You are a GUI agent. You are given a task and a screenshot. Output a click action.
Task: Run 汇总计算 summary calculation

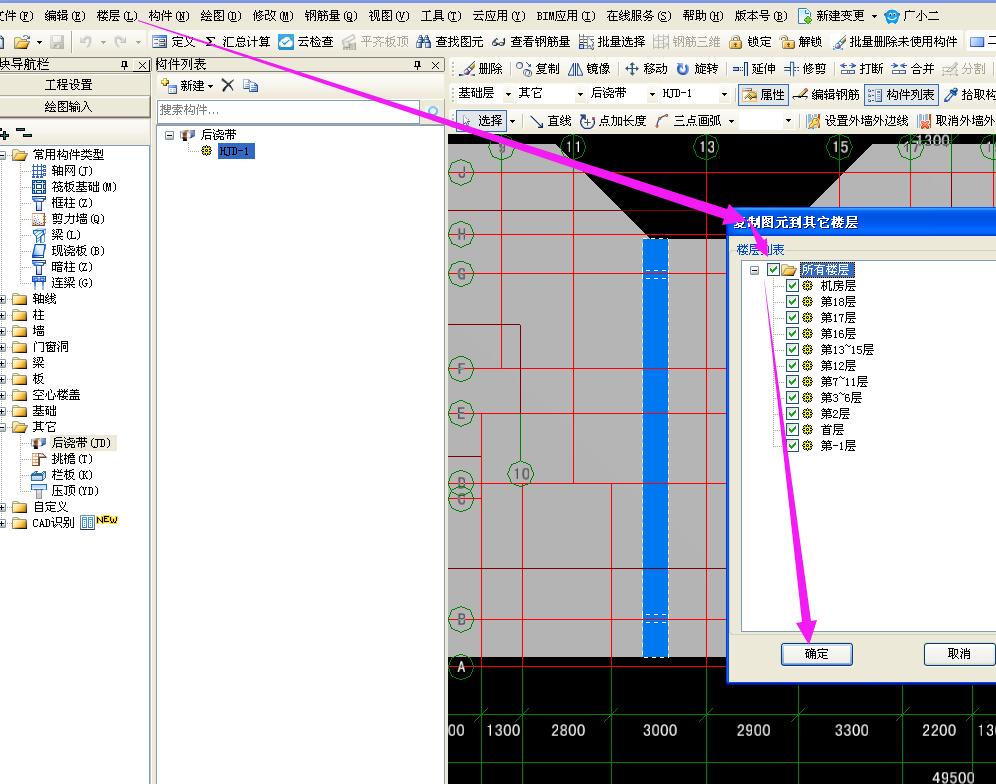click(238, 42)
